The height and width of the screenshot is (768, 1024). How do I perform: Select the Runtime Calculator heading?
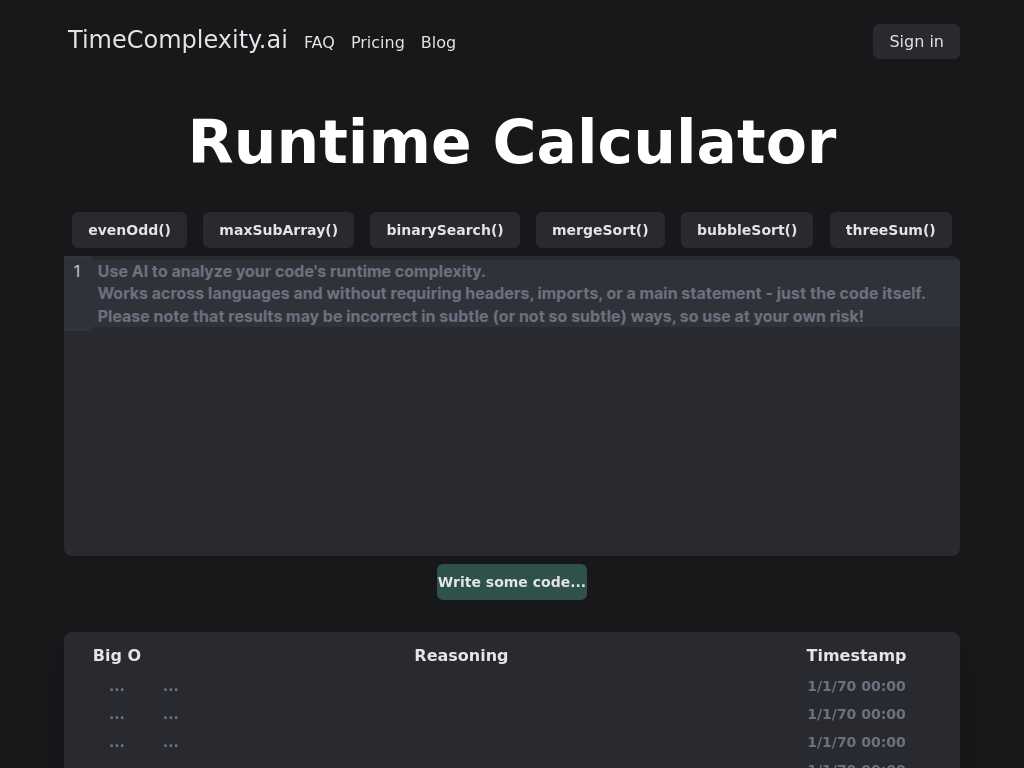pos(513,142)
